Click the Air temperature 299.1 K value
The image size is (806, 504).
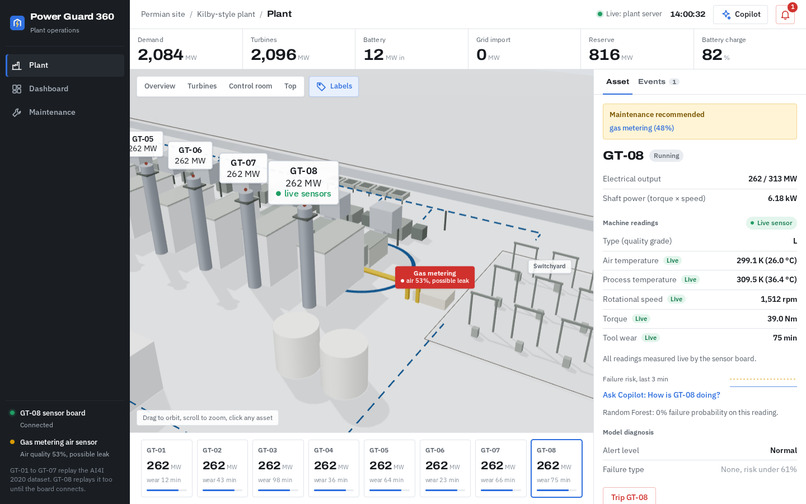point(766,261)
